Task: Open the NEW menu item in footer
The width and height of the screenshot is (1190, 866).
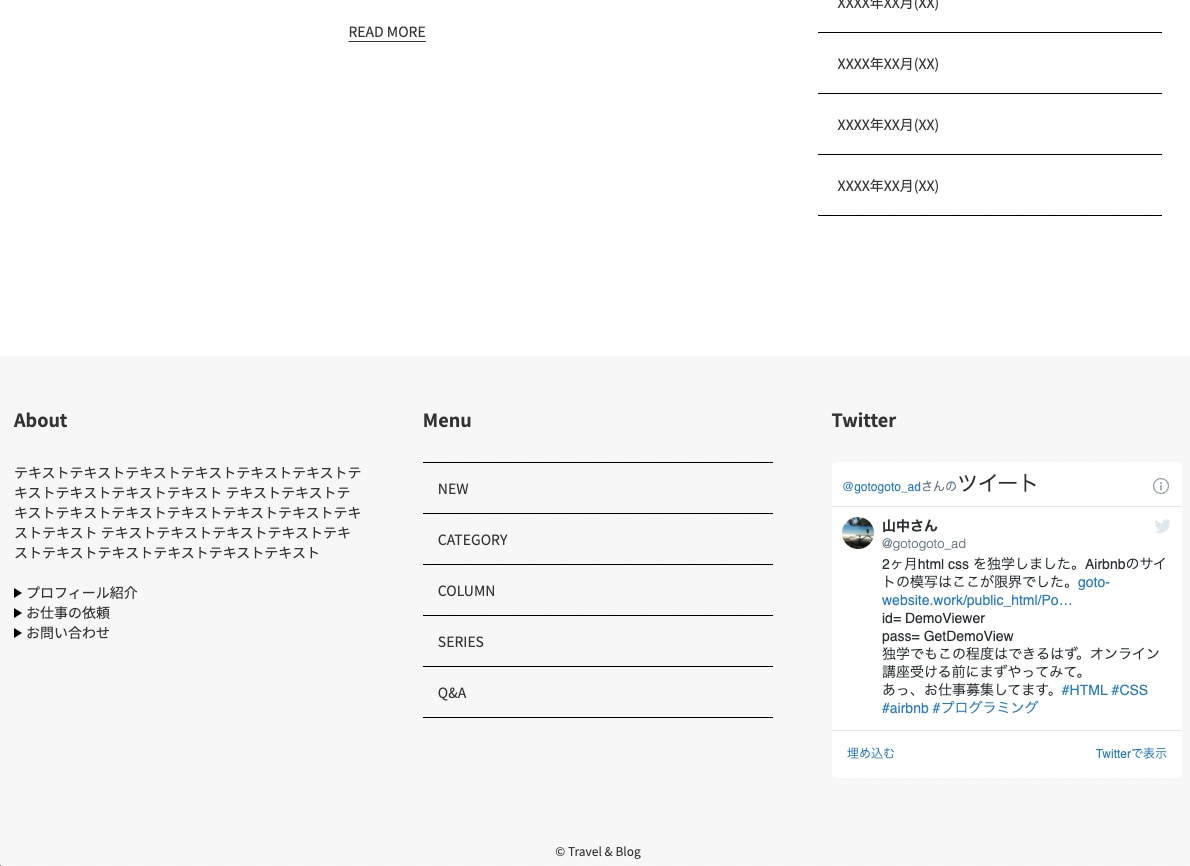Action: point(597,489)
